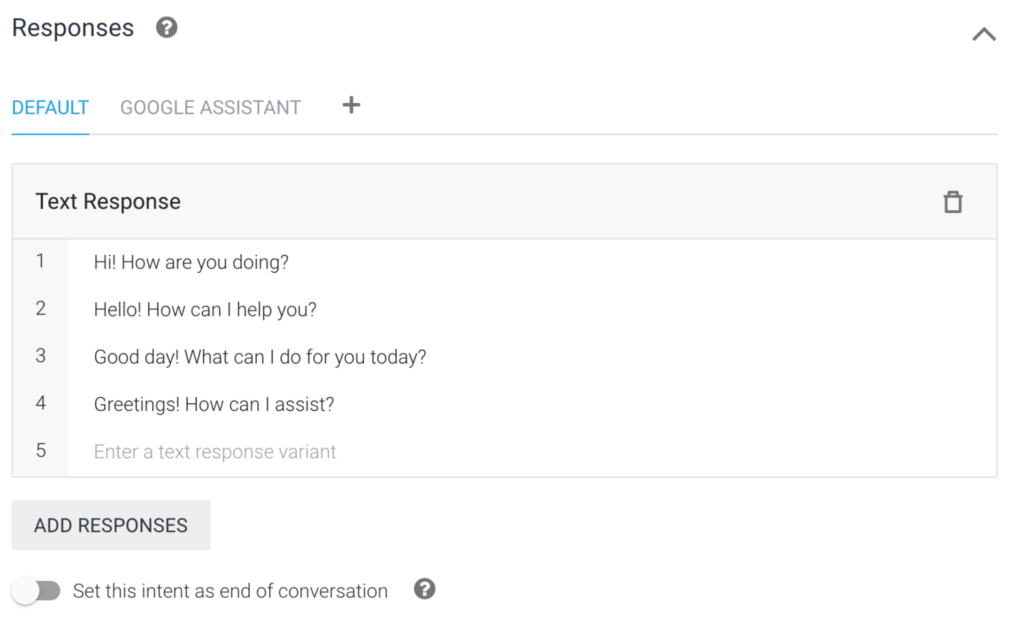1024x617 pixels.
Task: Focus the 'Greetings! How can I assist?' response
Action: click(214, 405)
